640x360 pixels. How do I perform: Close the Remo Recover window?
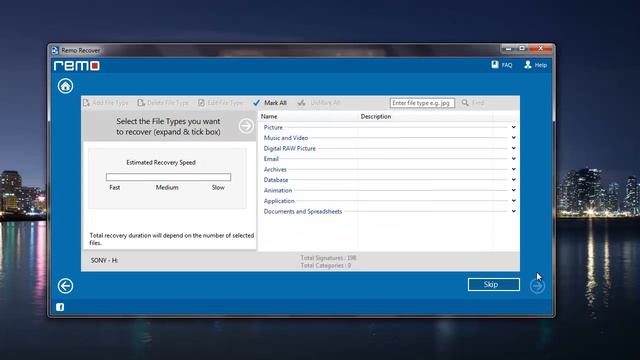click(x=540, y=49)
